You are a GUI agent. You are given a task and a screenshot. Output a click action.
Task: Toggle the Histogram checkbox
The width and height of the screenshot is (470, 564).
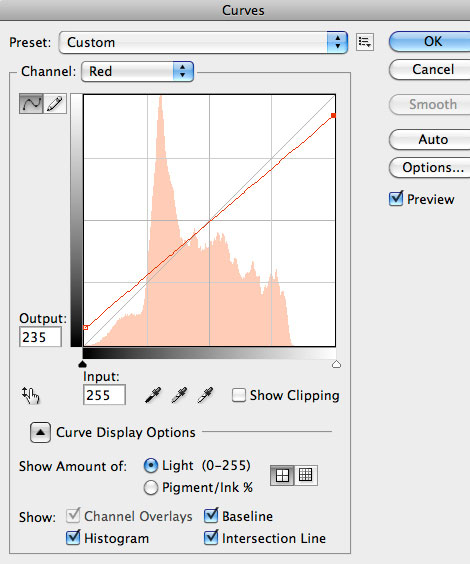pyautogui.click(x=73, y=538)
